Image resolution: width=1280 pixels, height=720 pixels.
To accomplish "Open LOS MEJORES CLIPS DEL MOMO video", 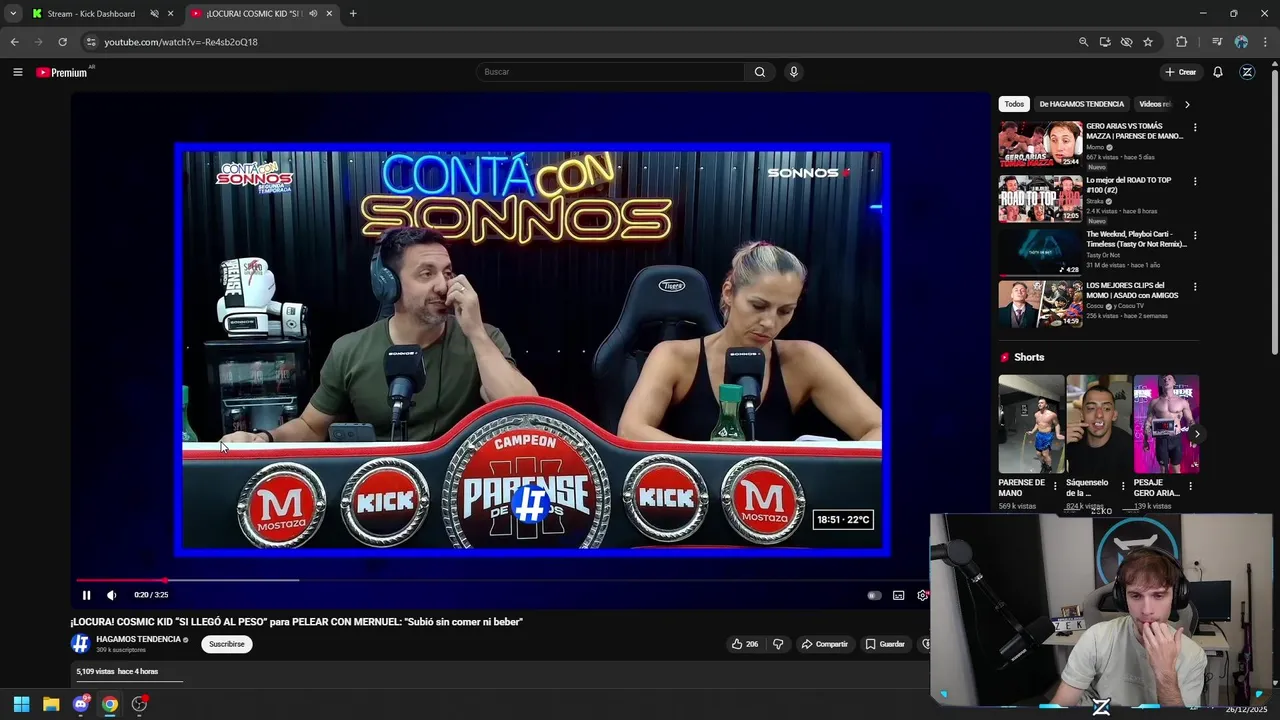I will pos(1040,304).
